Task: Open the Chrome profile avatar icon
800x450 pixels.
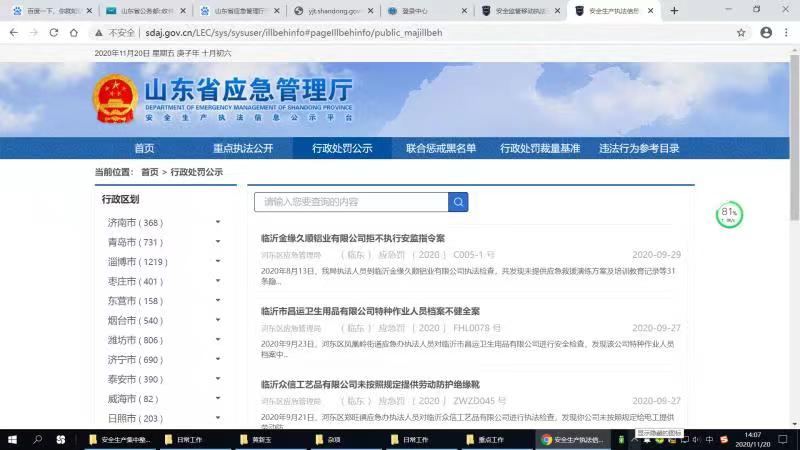Action: (x=766, y=33)
